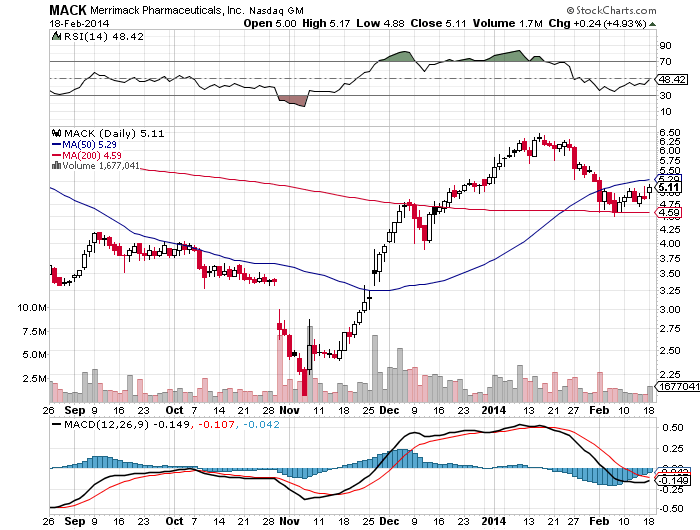Click the 18-Feb-2014 date label
700x530 pixels.
coord(79,24)
